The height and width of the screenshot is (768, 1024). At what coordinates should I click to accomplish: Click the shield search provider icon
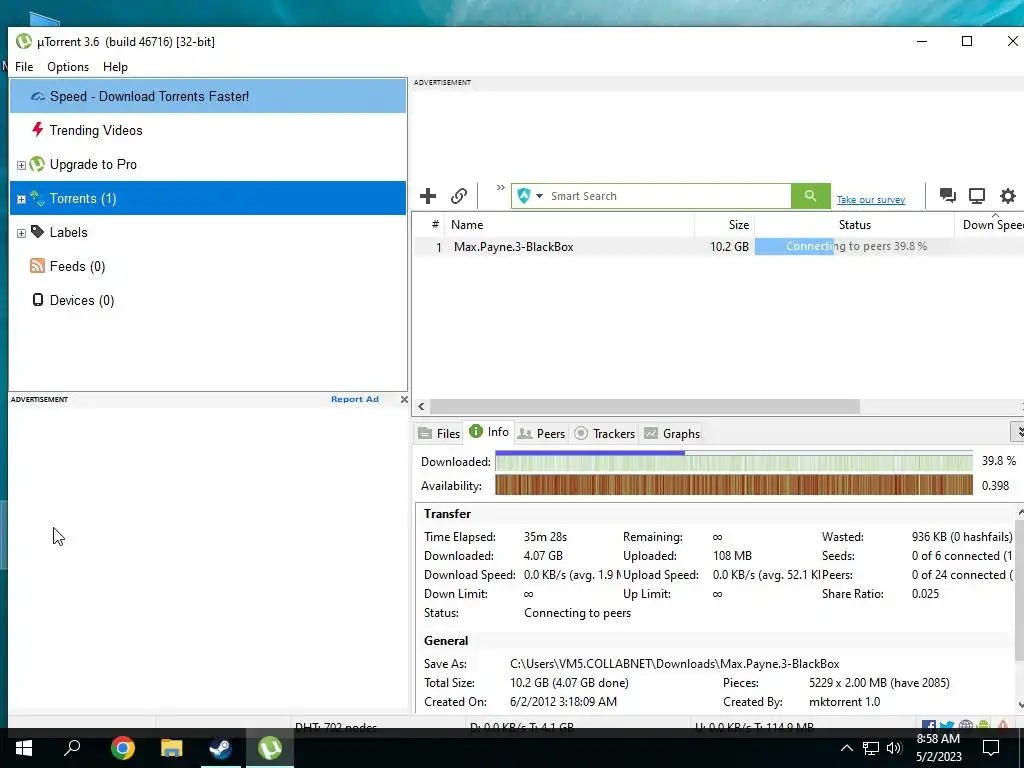(524, 196)
